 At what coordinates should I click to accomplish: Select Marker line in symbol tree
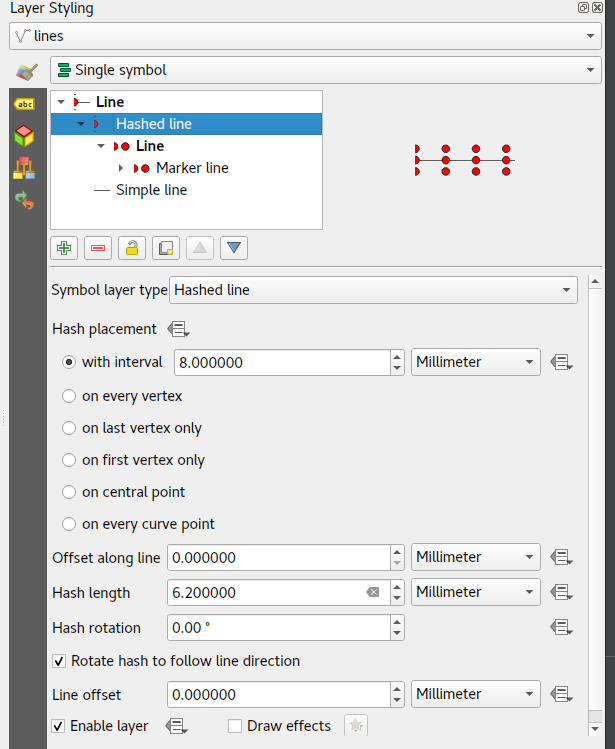click(x=192, y=168)
